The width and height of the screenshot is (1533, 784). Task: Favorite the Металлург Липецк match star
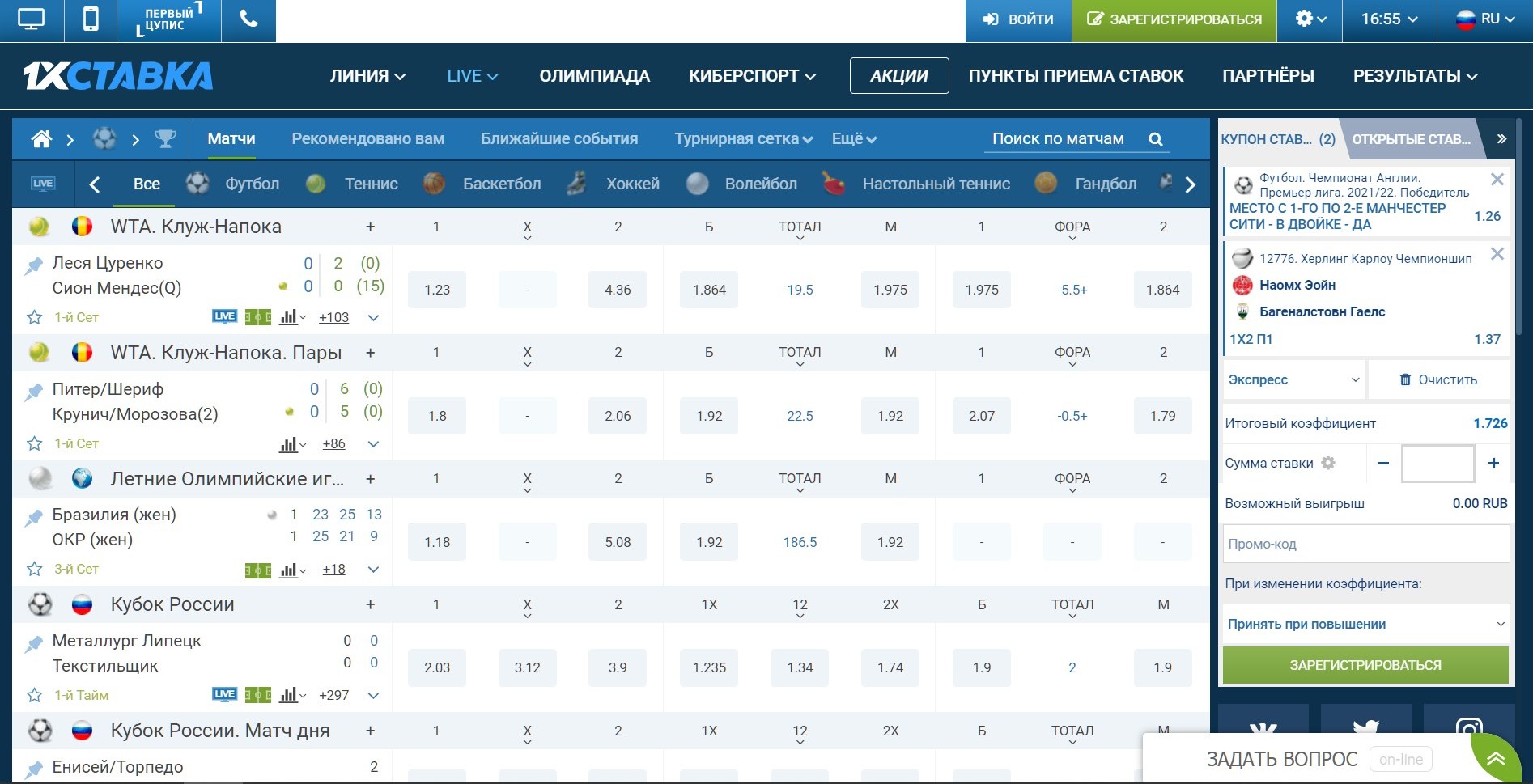point(35,695)
